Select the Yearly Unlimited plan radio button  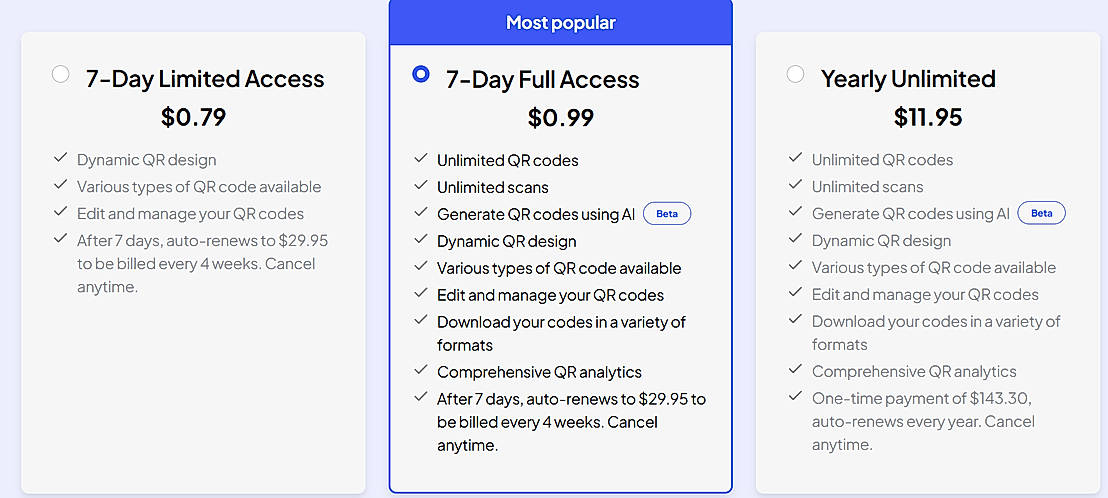point(795,74)
